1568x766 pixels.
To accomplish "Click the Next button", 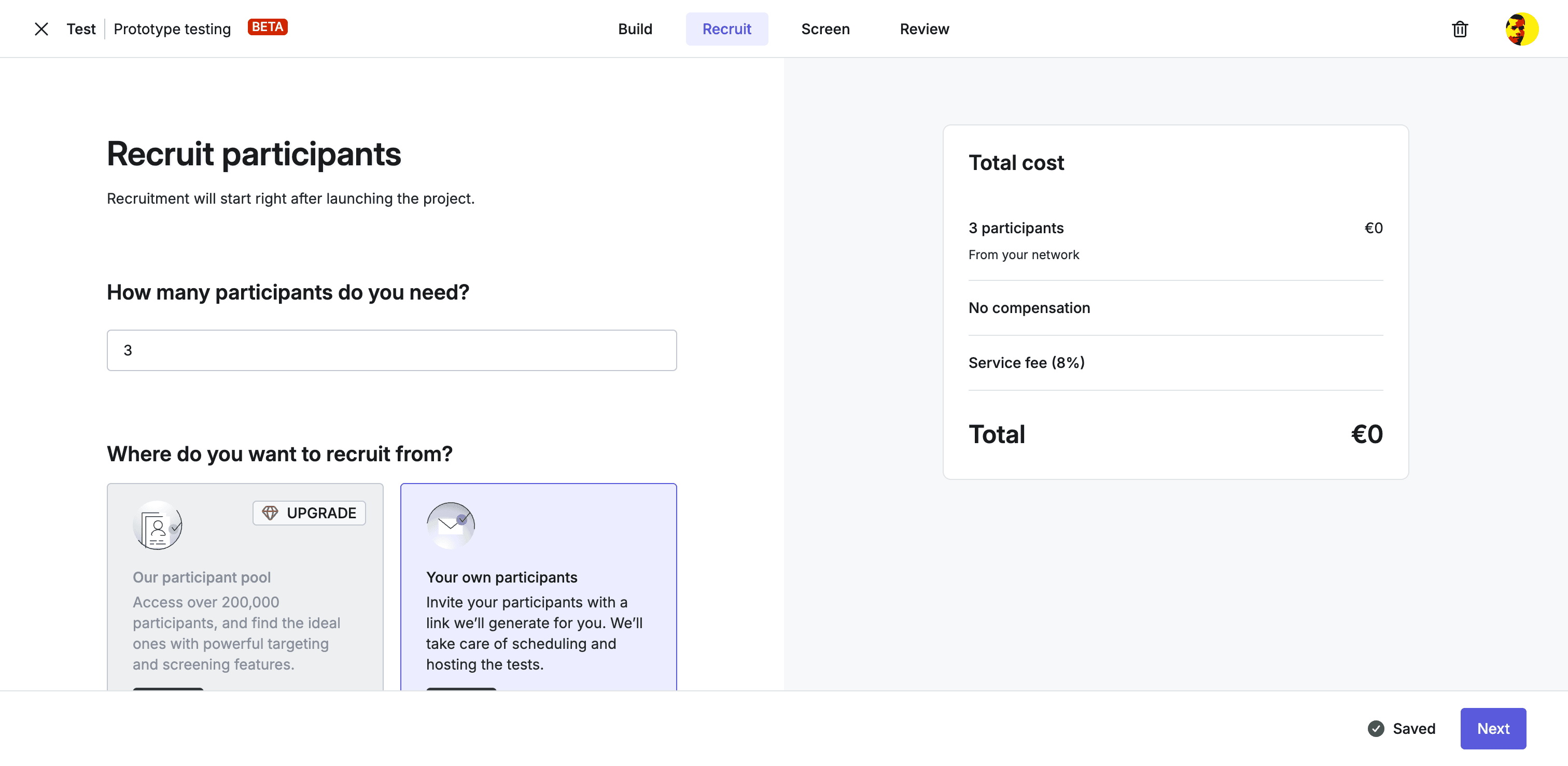I will (1493, 728).
